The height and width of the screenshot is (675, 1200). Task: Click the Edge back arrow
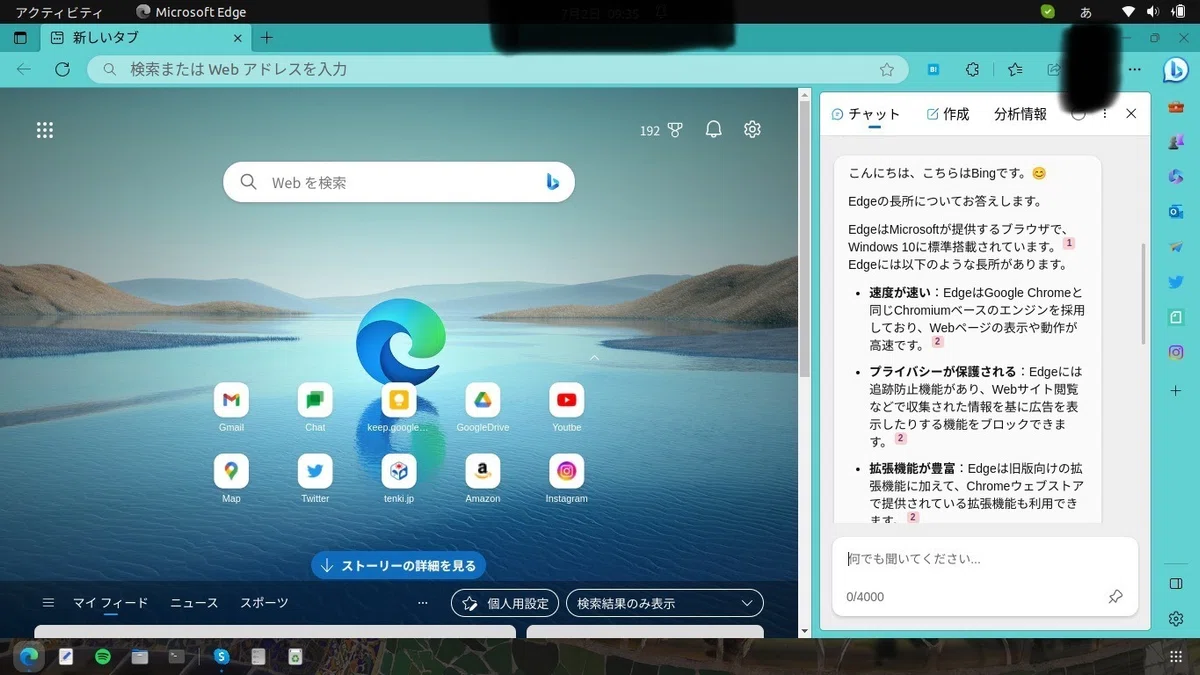click(24, 70)
